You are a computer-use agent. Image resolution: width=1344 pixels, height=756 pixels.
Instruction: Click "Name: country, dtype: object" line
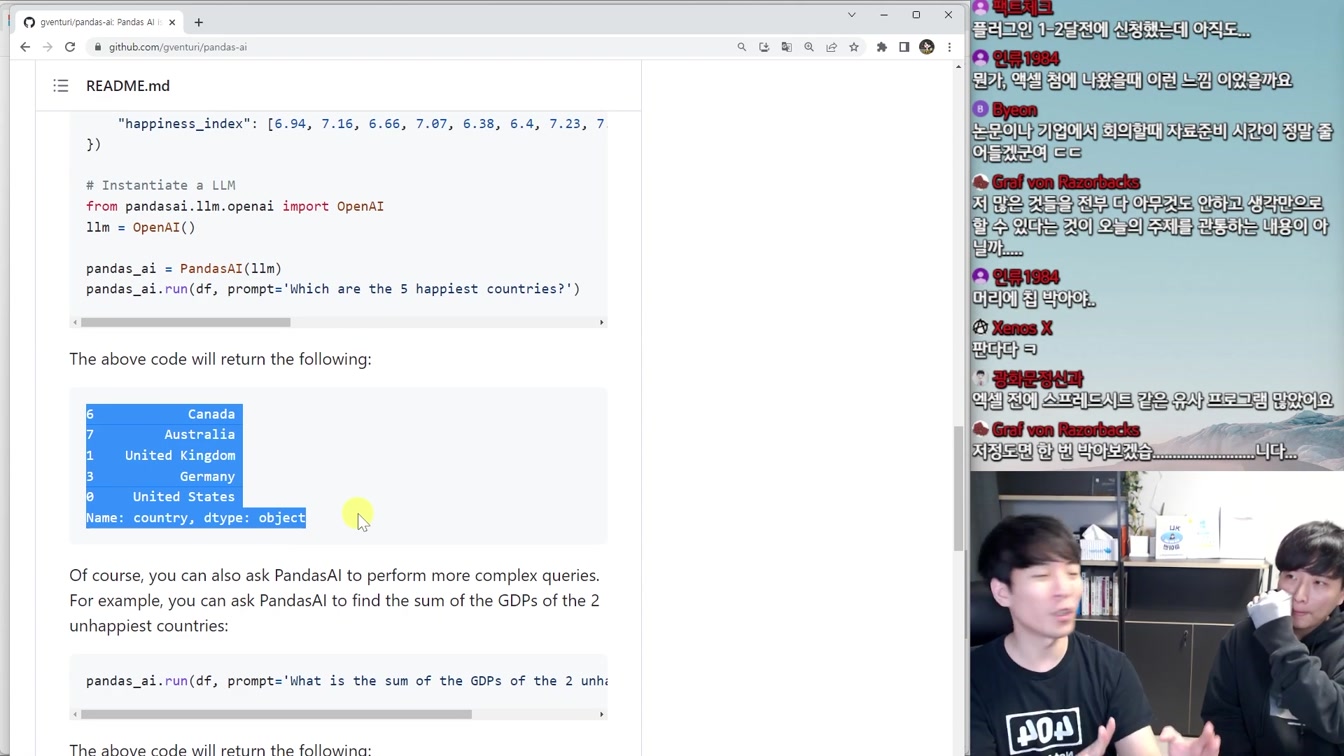(x=196, y=518)
